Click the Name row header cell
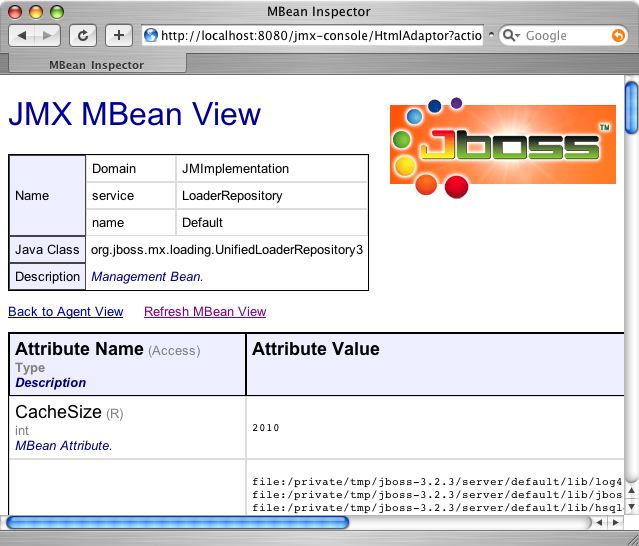The image size is (639, 546). (47, 196)
